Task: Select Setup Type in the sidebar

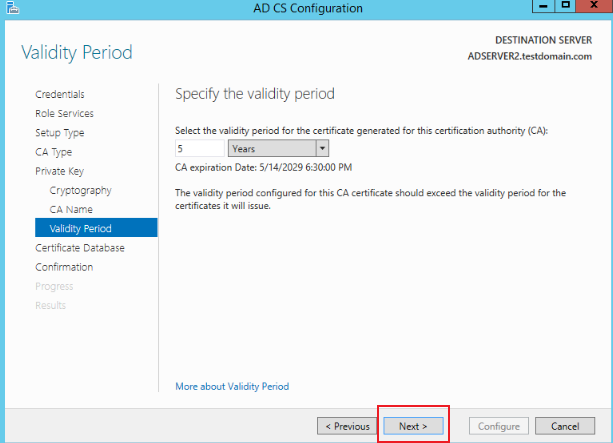Action: (x=60, y=133)
